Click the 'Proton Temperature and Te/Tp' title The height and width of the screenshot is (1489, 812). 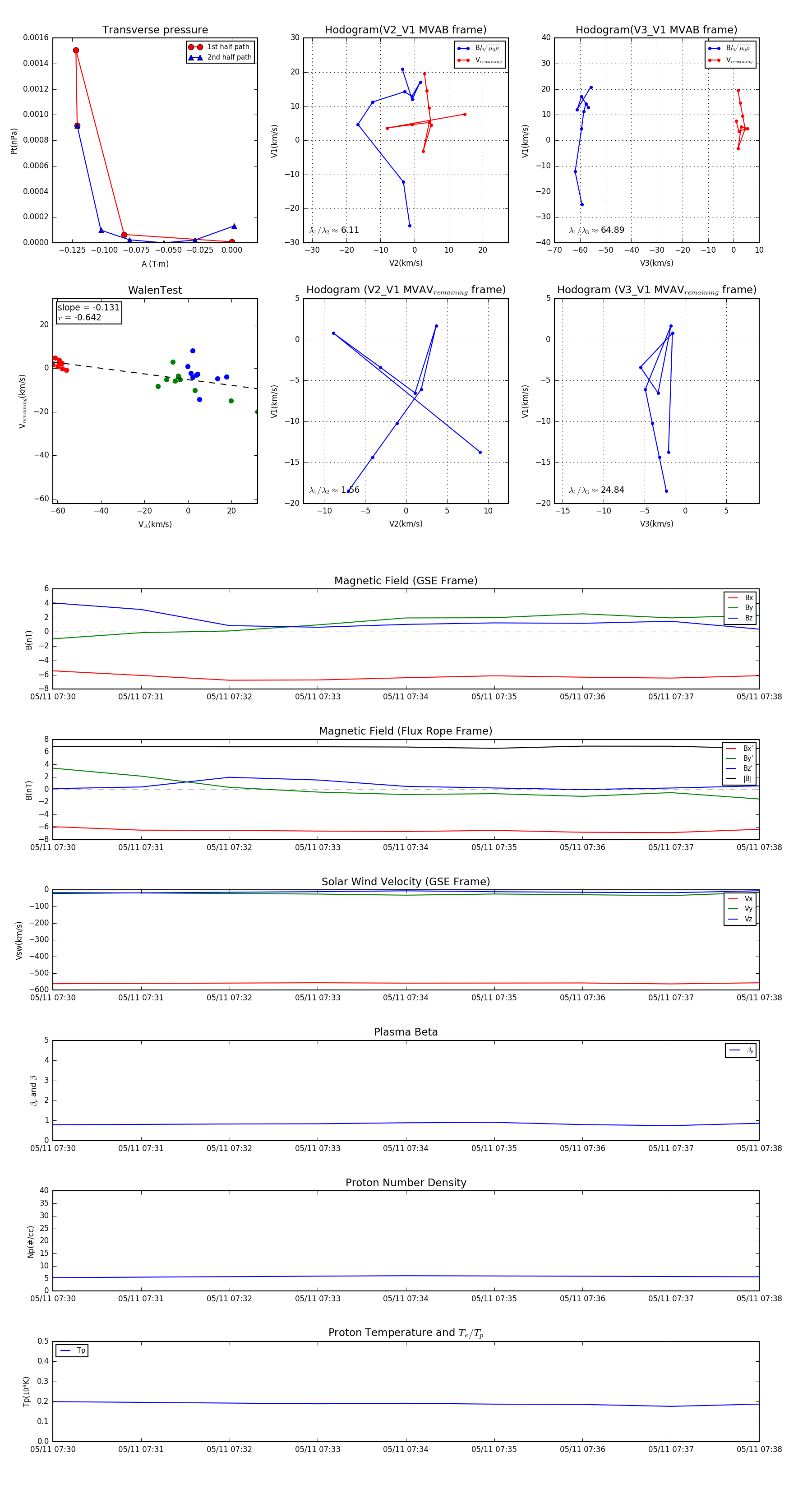point(406,1333)
